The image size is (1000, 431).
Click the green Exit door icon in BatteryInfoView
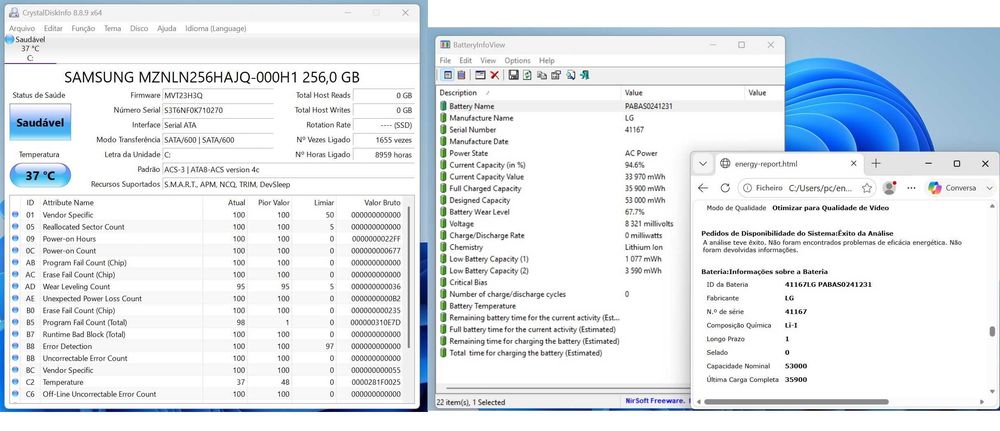584,75
